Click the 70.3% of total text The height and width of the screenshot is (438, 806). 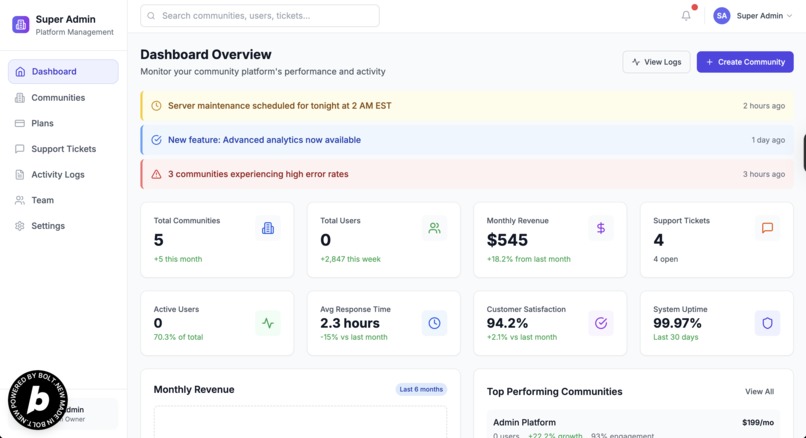[x=178, y=337]
